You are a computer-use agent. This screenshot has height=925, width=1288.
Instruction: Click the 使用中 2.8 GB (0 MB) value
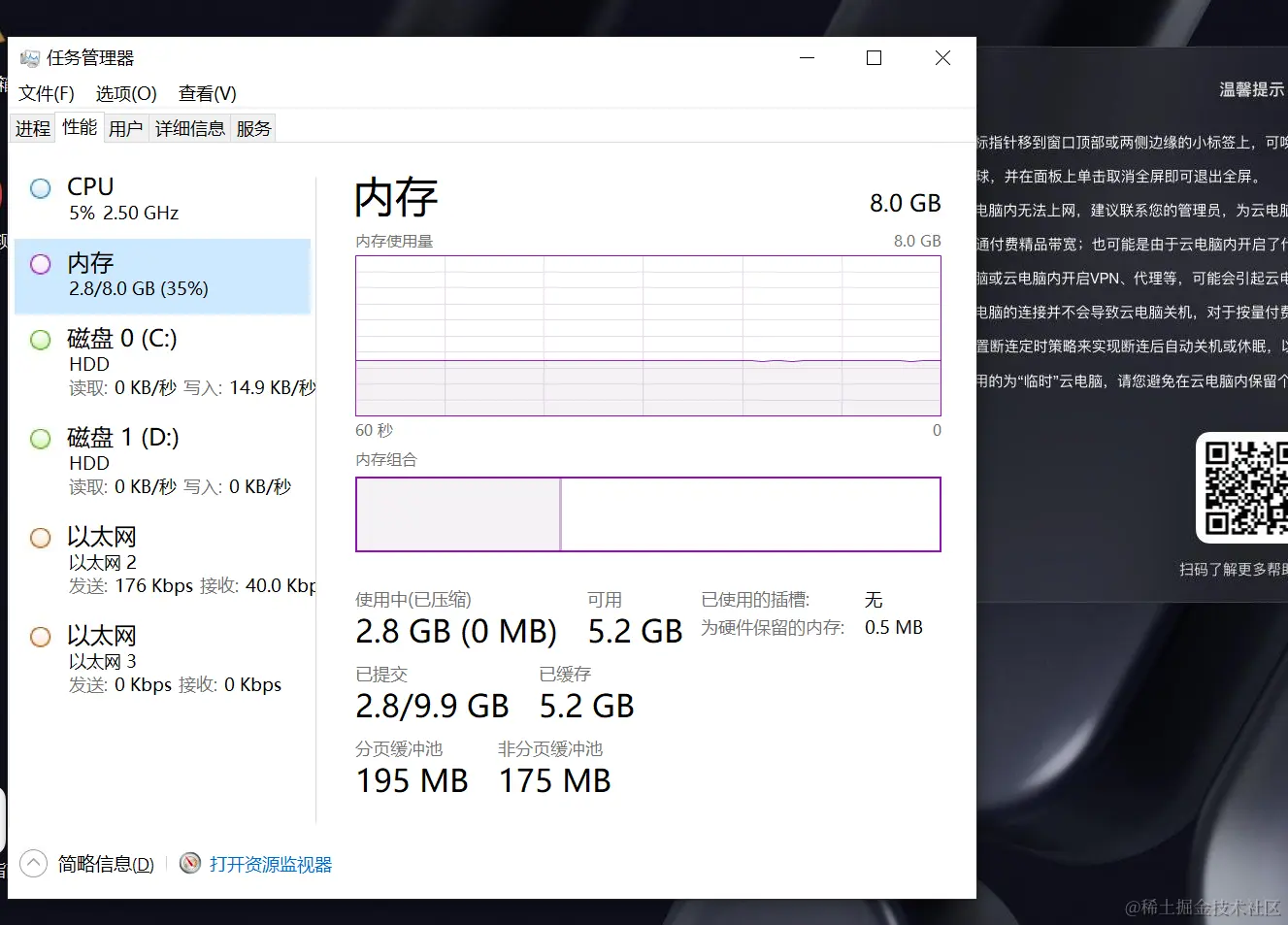click(x=456, y=632)
